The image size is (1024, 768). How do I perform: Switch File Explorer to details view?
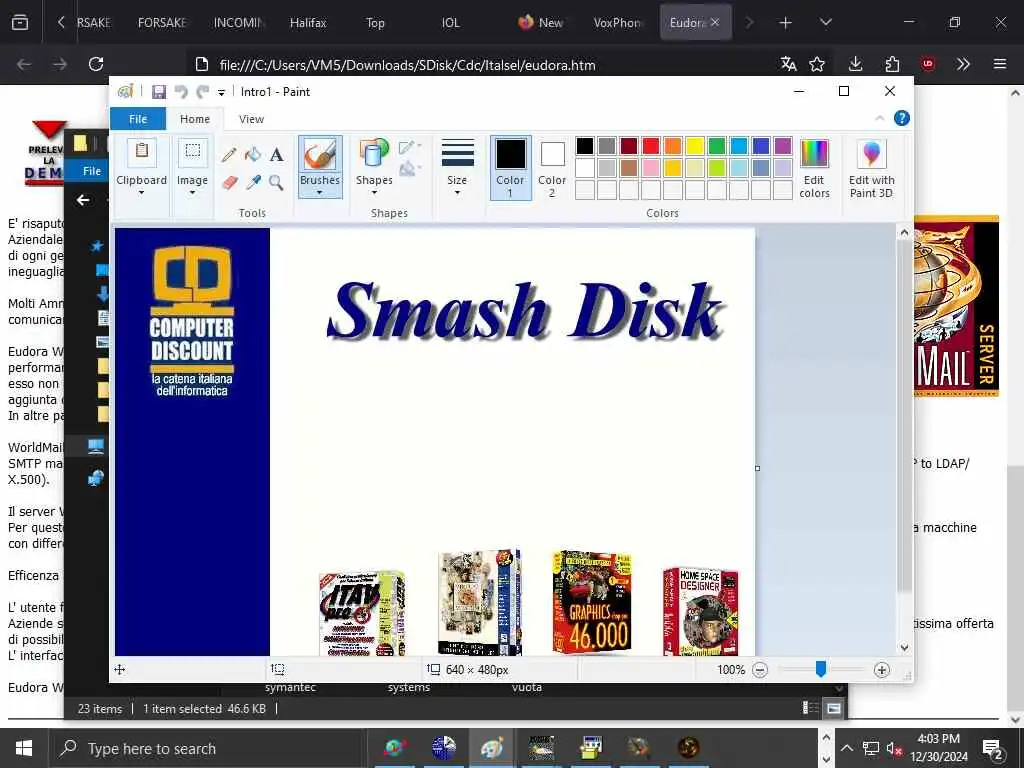click(810, 709)
